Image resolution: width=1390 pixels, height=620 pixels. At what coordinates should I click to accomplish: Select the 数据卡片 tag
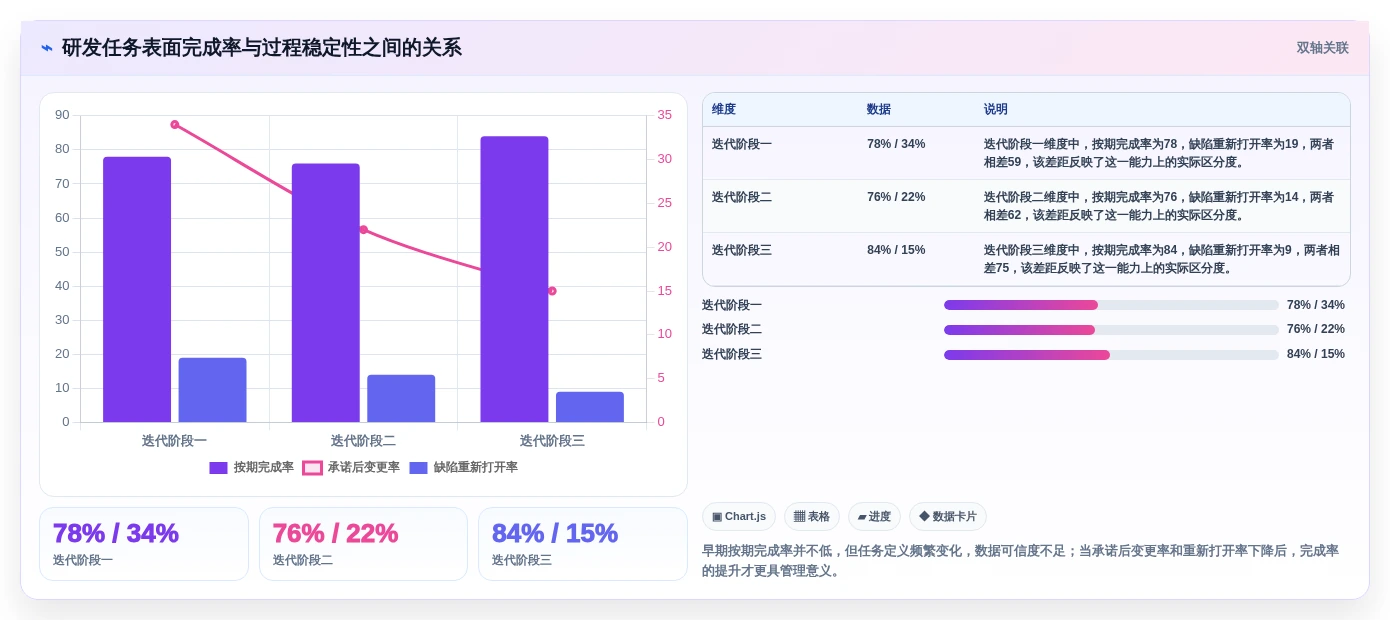coord(948,516)
